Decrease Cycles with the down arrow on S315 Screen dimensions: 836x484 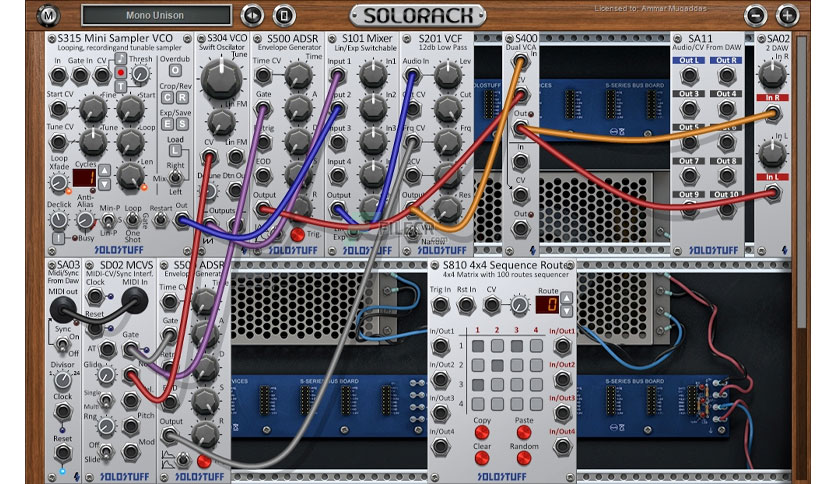(x=104, y=184)
